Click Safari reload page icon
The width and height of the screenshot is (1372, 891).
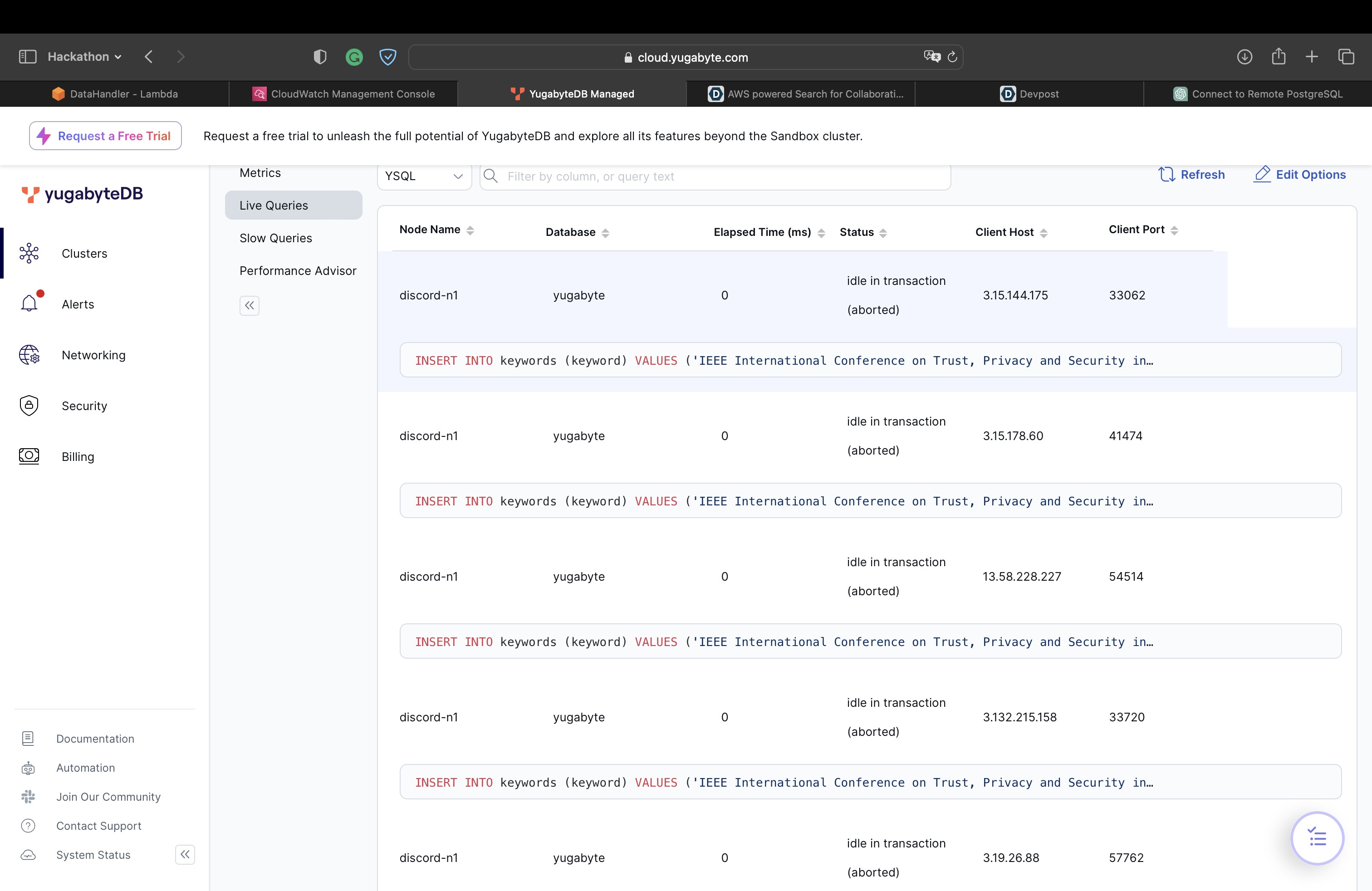952,57
